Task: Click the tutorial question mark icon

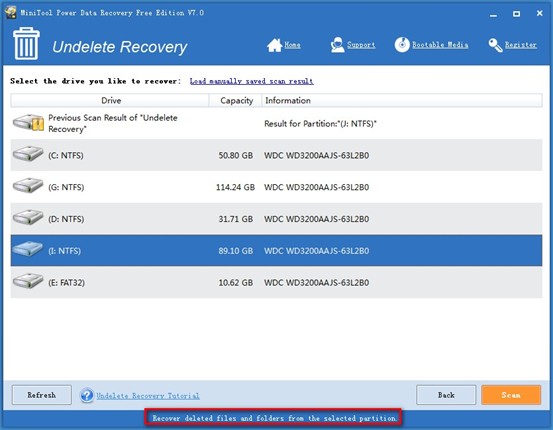Action: (x=87, y=395)
